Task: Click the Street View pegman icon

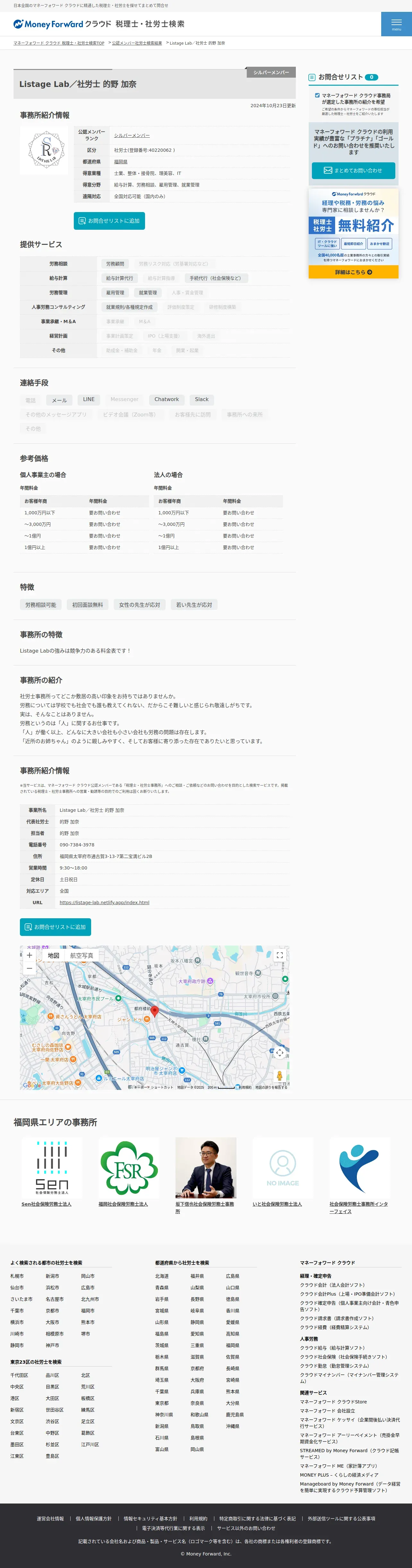Action: (x=279, y=1075)
